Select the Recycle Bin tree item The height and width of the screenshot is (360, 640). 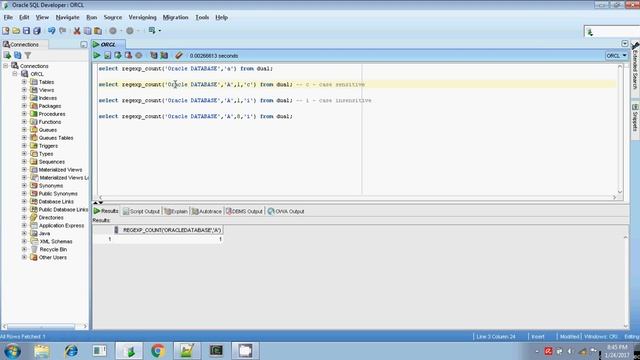[x=53, y=249]
